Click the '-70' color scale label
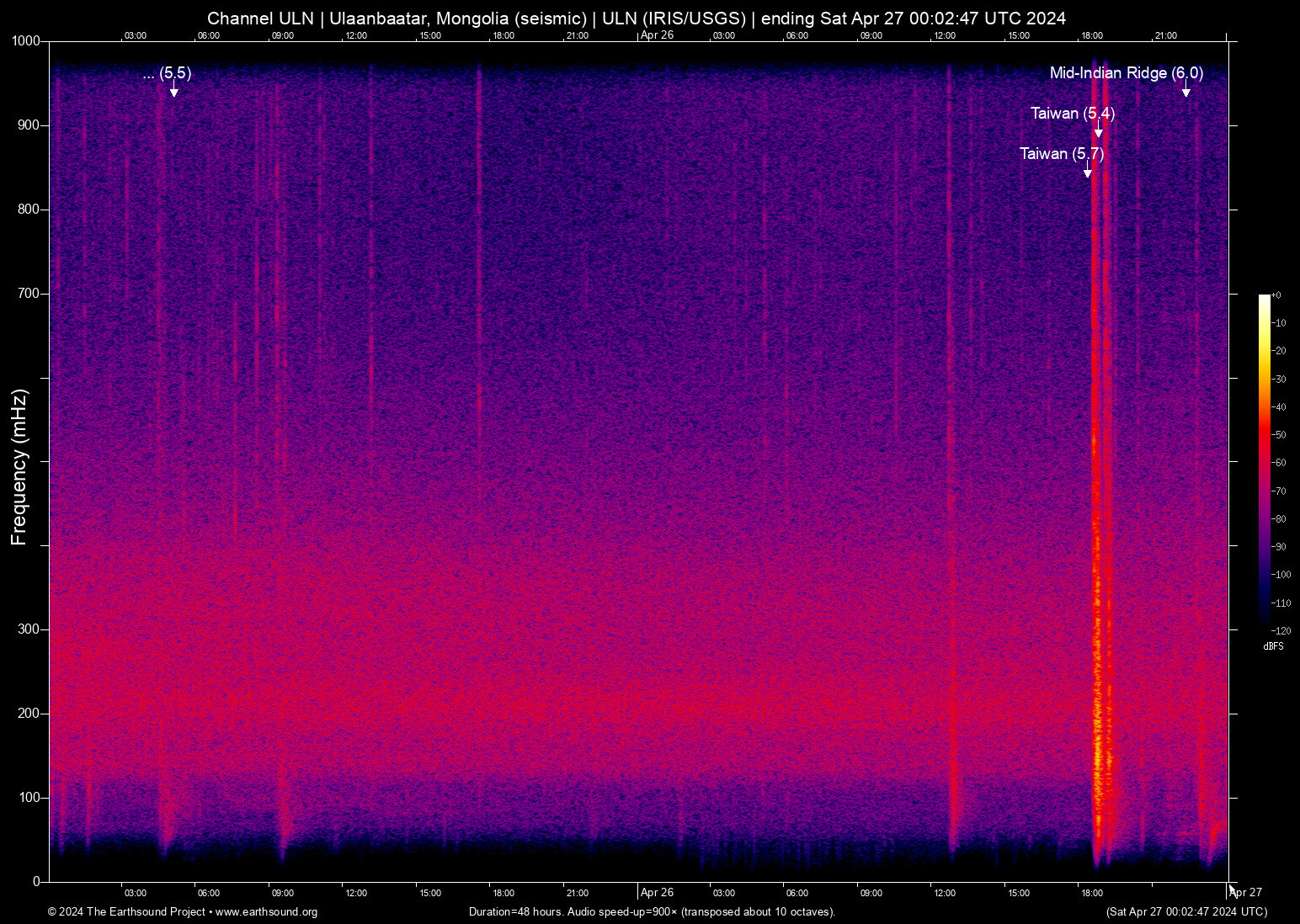Image resolution: width=1300 pixels, height=924 pixels. (1279, 491)
